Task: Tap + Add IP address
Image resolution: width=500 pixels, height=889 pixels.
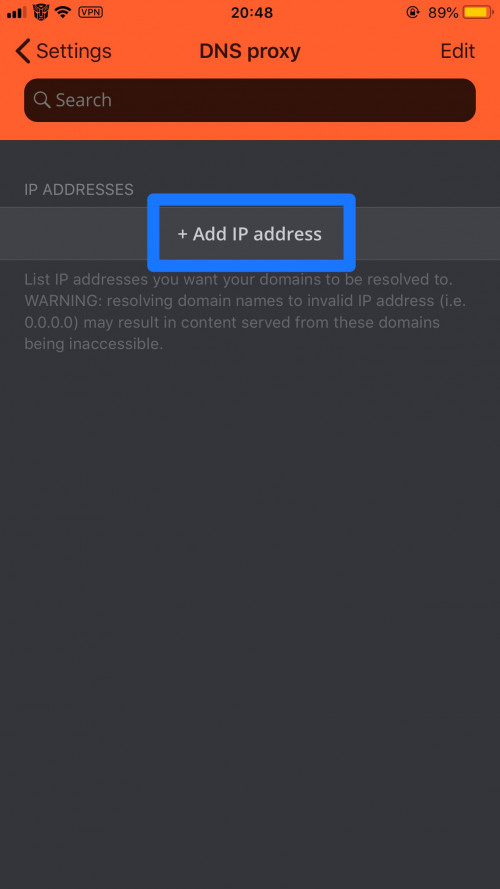Action: coord(250,234)
